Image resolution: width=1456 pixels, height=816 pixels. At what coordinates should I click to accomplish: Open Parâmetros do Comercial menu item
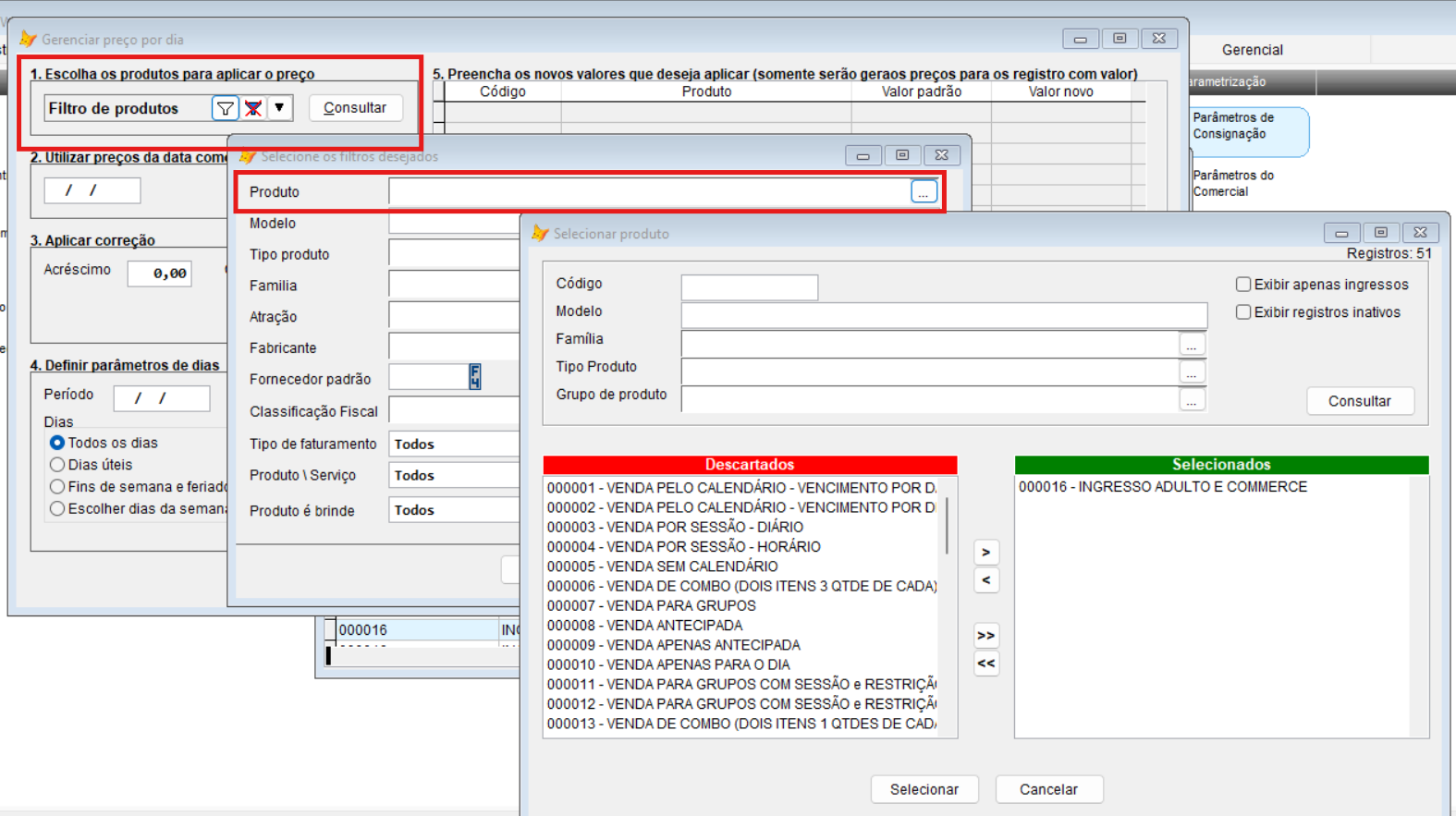click(1233, 183)
